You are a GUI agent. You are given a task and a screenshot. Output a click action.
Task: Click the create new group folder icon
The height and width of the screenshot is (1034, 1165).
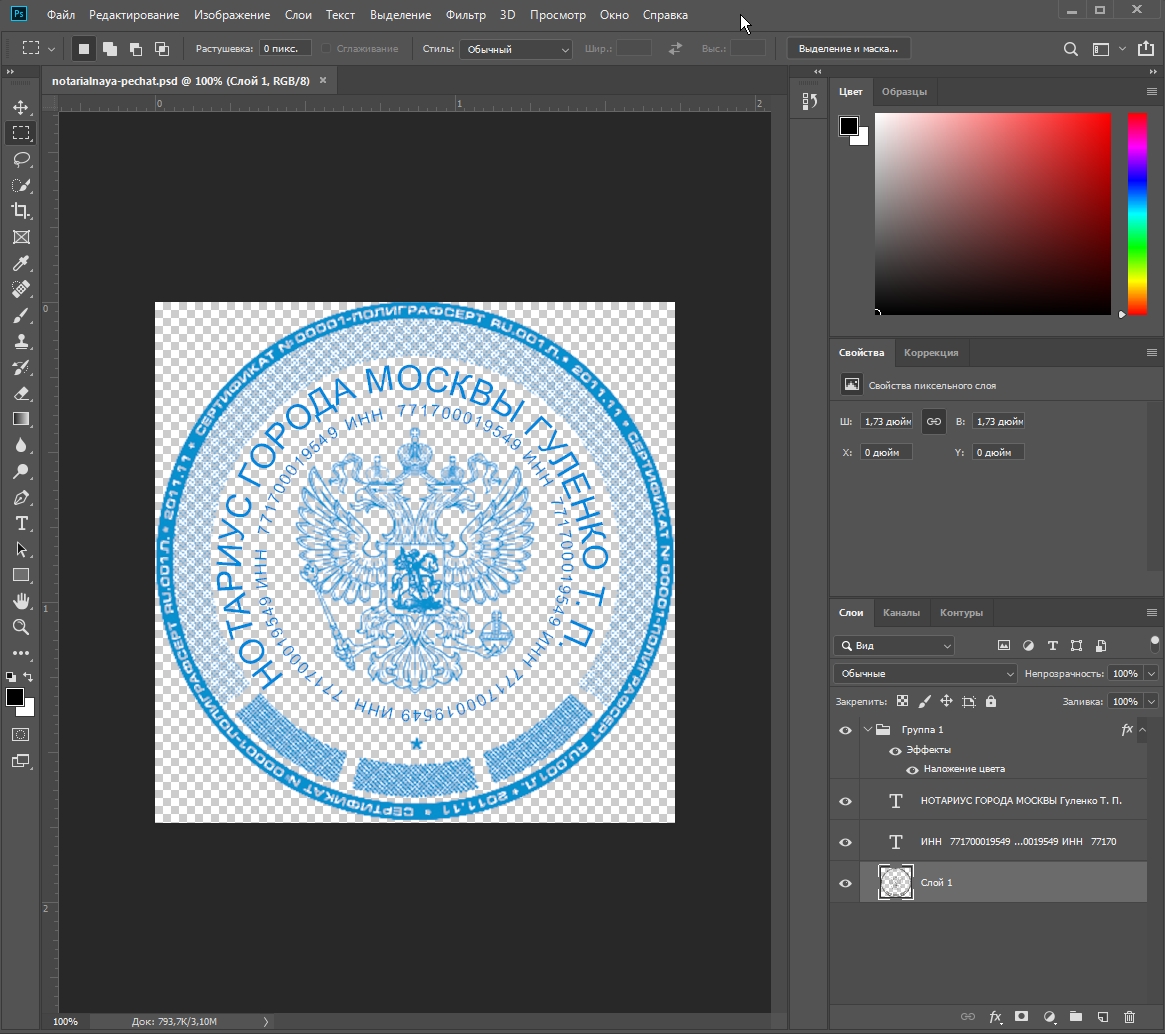pos(1075,1017)
